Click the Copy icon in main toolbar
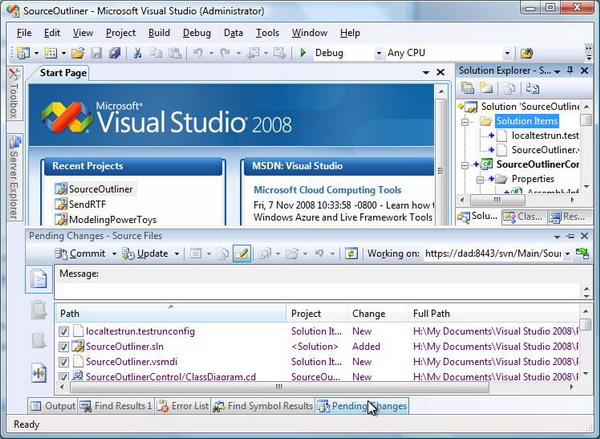This screenshot has height=439, width=600. tap(156, 53)
